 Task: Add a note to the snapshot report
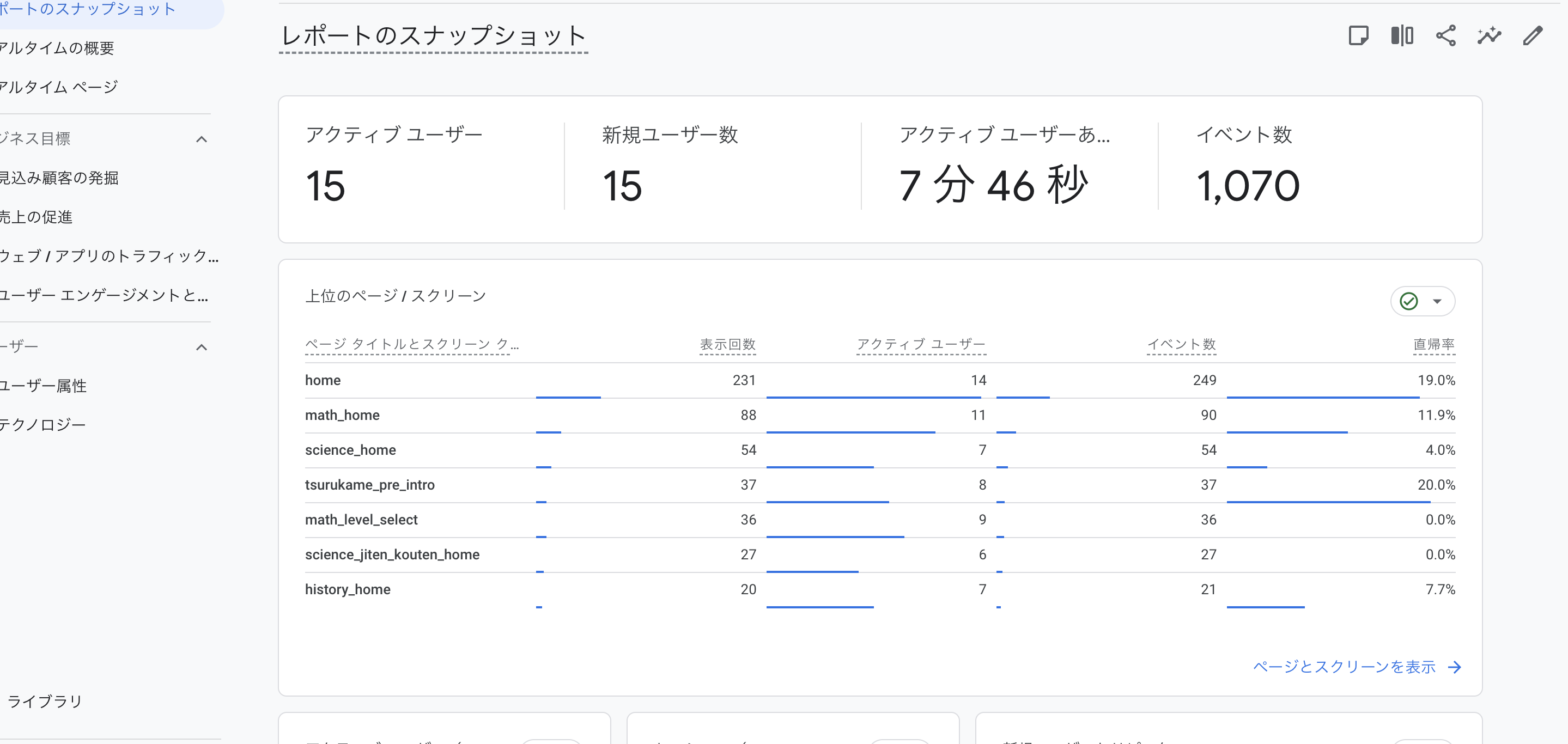tap(1360, 35)
